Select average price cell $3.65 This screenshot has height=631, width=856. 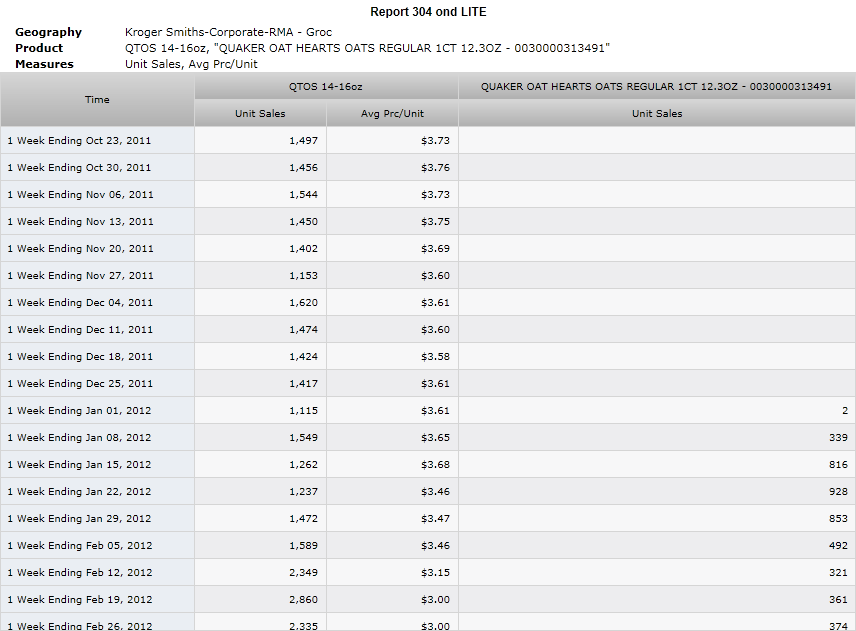[x=393, y=438]
